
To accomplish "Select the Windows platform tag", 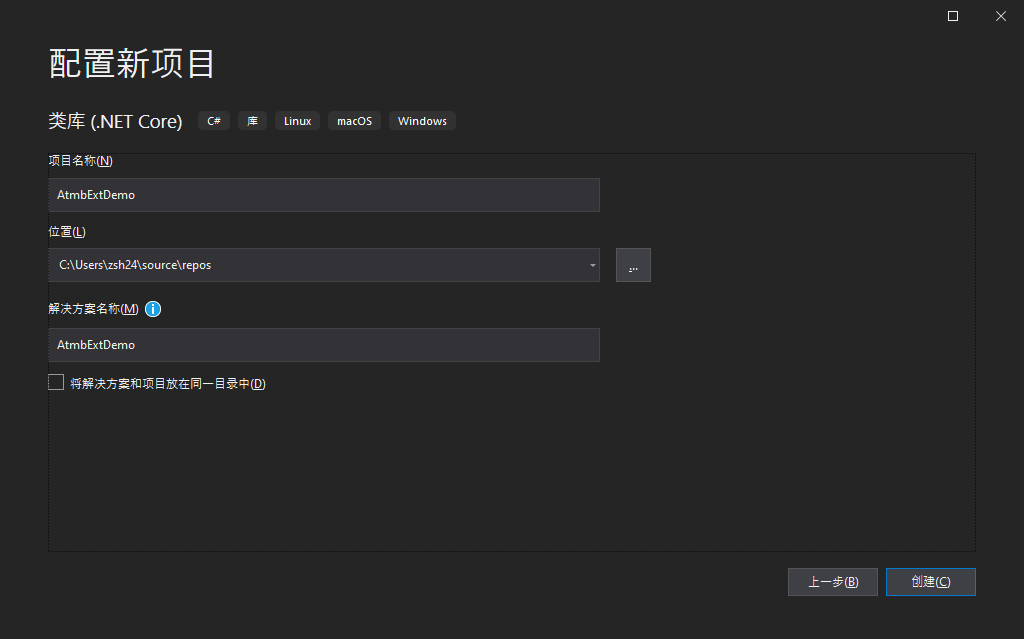I will coord(422,121).
